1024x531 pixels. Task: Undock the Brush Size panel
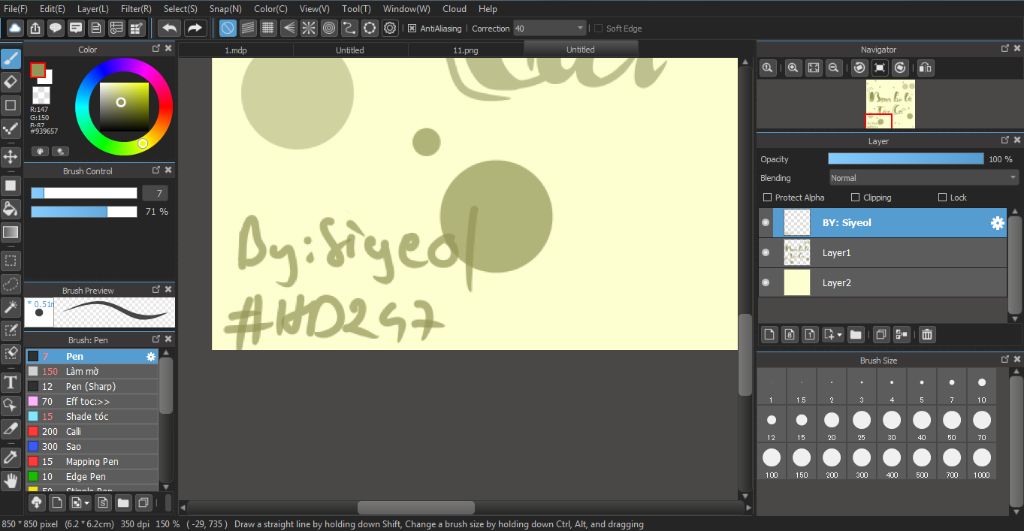click(1004, 359)
